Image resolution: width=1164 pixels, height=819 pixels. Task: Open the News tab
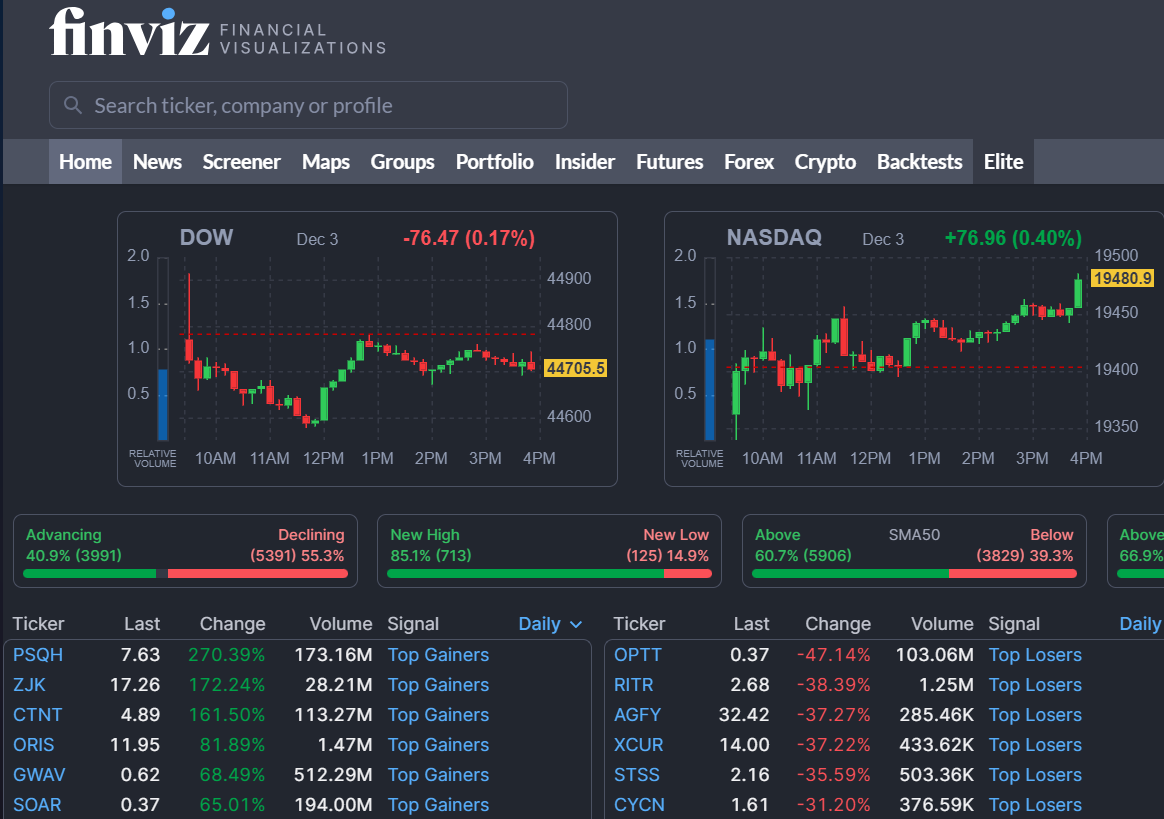157,161
